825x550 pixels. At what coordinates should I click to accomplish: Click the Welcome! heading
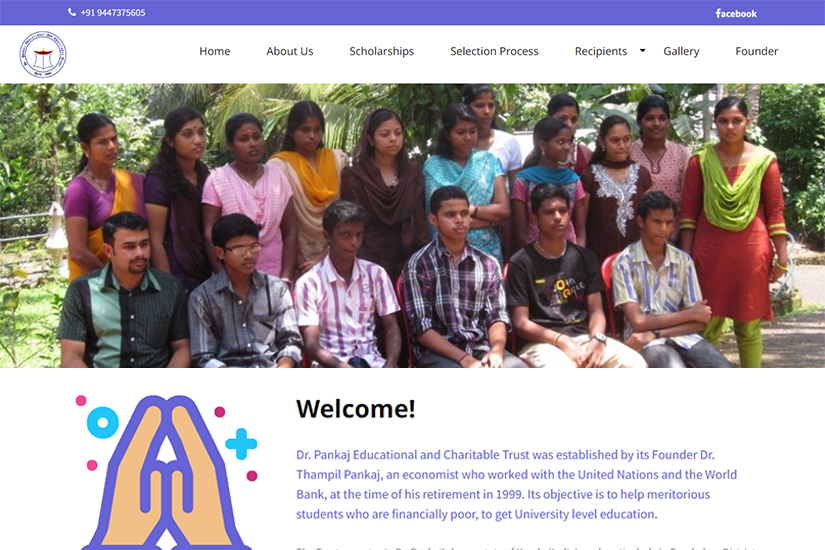coord(356,408)
